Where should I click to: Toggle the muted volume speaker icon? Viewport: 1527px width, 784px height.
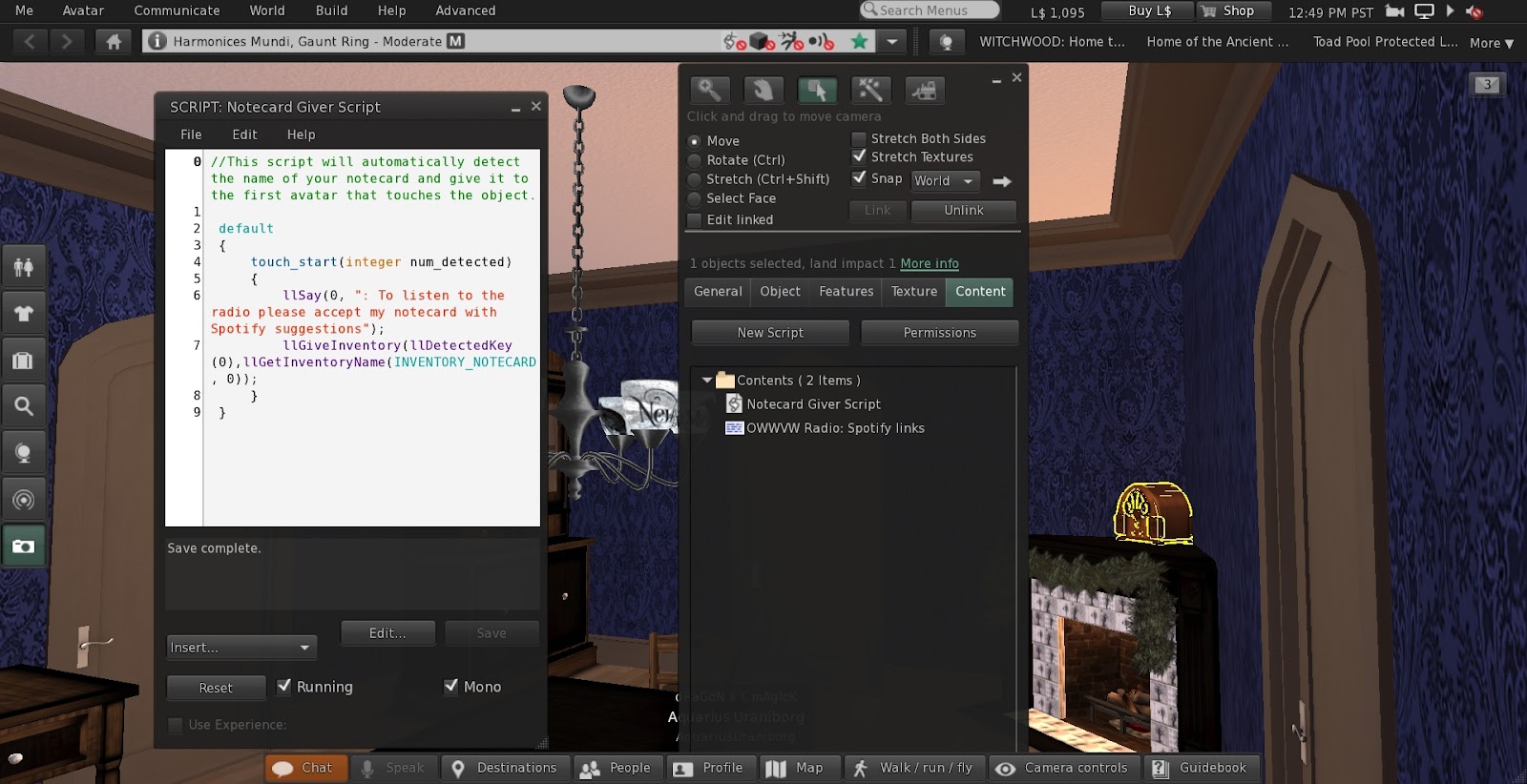pos(1475,11)
